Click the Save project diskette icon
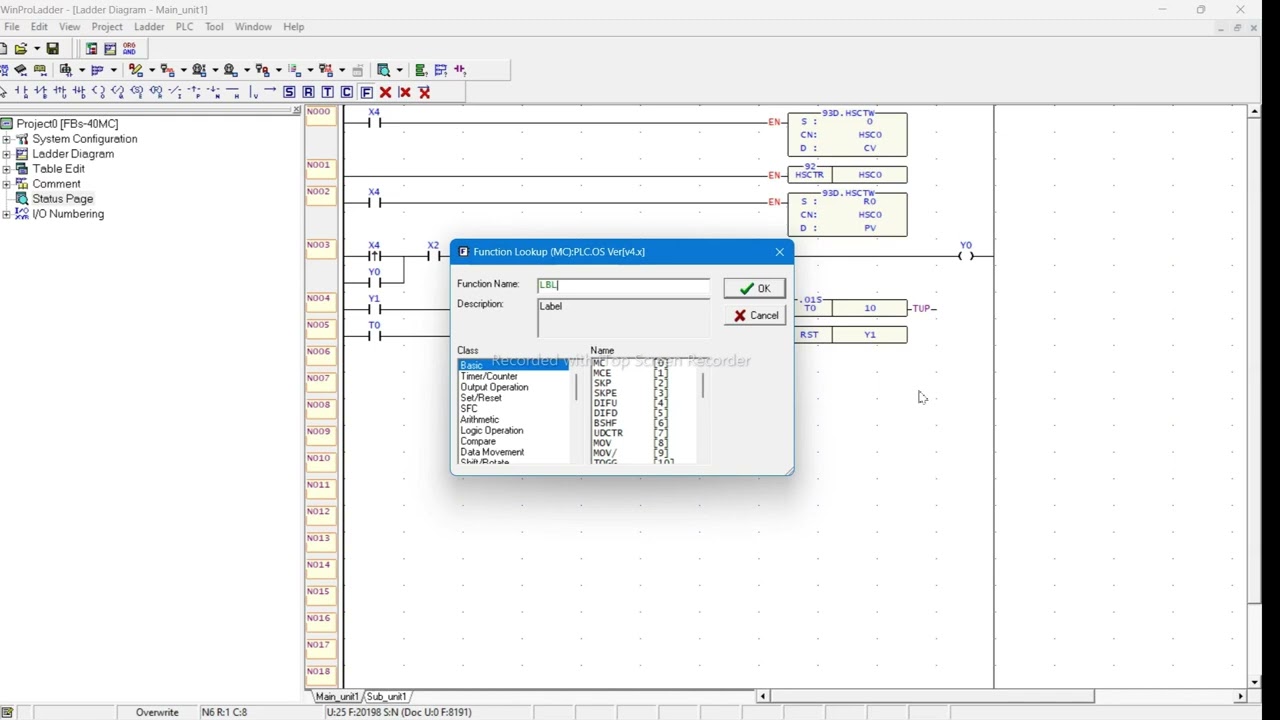The image size is (1280, 720). point(52,48)
